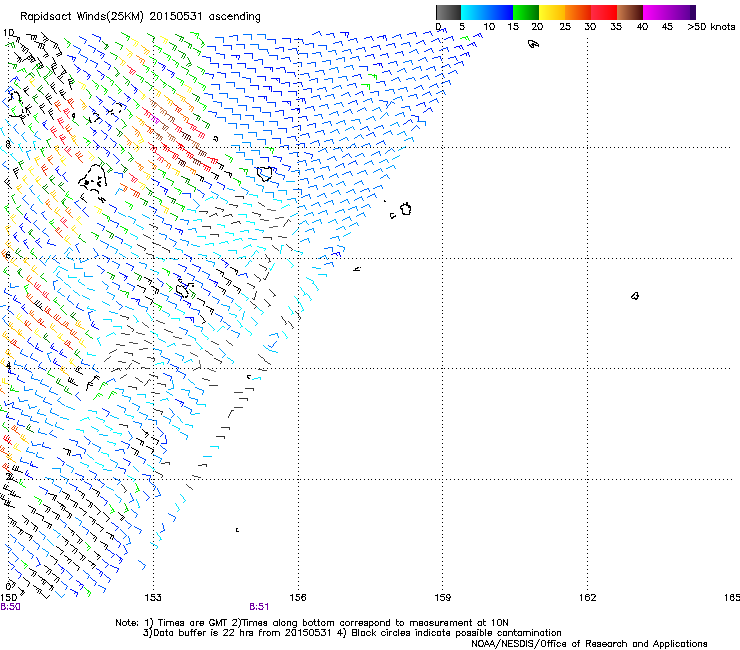
Task: Click the orange 25-30 knots legend swatch
Action: 578,12
